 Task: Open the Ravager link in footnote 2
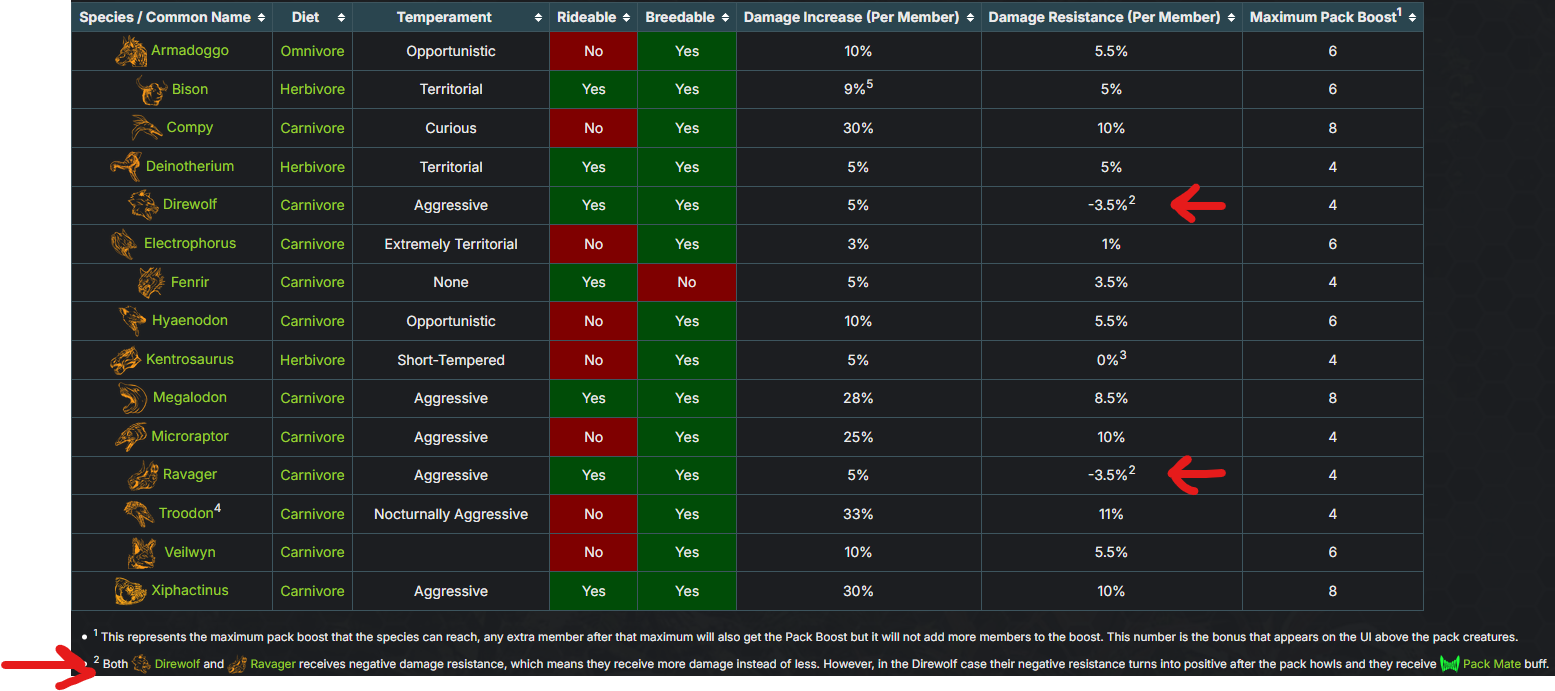[x=273, y=664]
